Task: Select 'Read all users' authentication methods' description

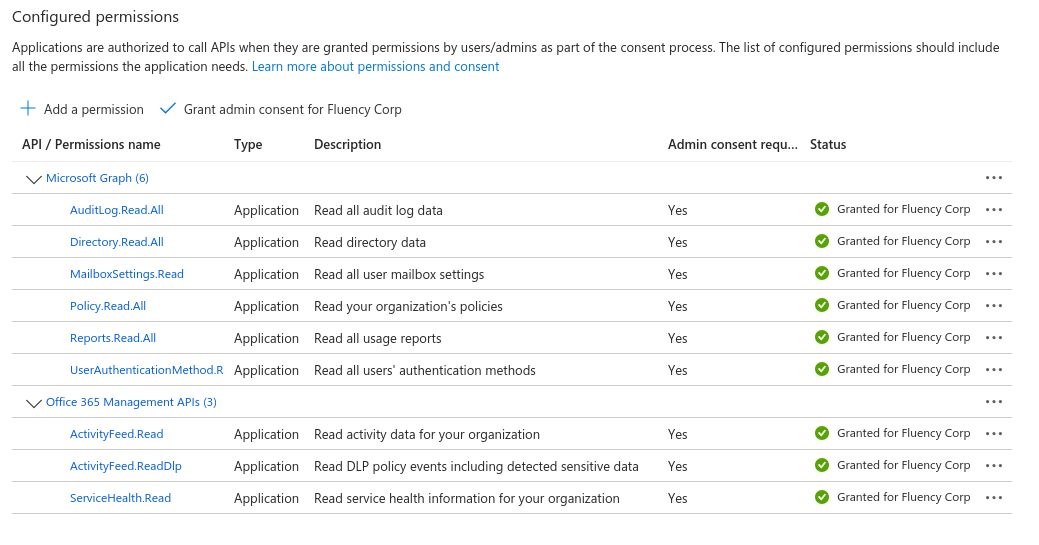Action: [x=425, y=370]
